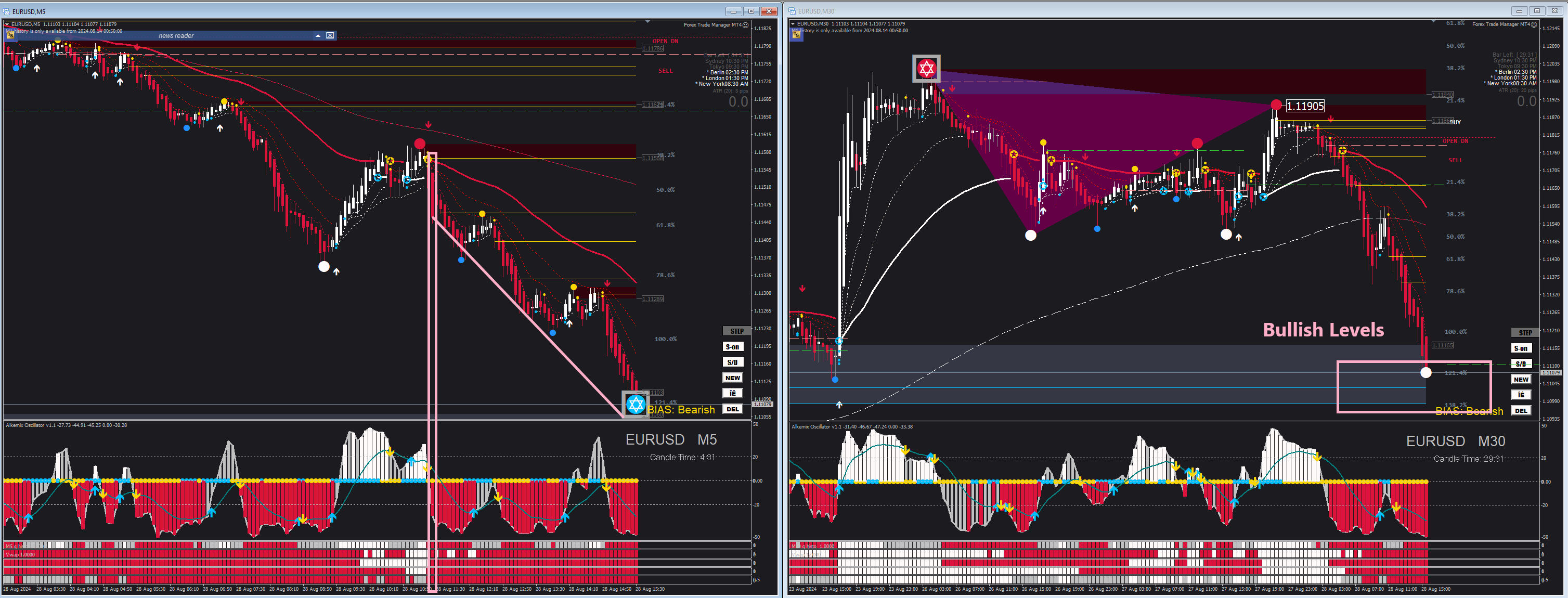Toggle the S-on button on M30 chart

click(x=1521, y=348)
